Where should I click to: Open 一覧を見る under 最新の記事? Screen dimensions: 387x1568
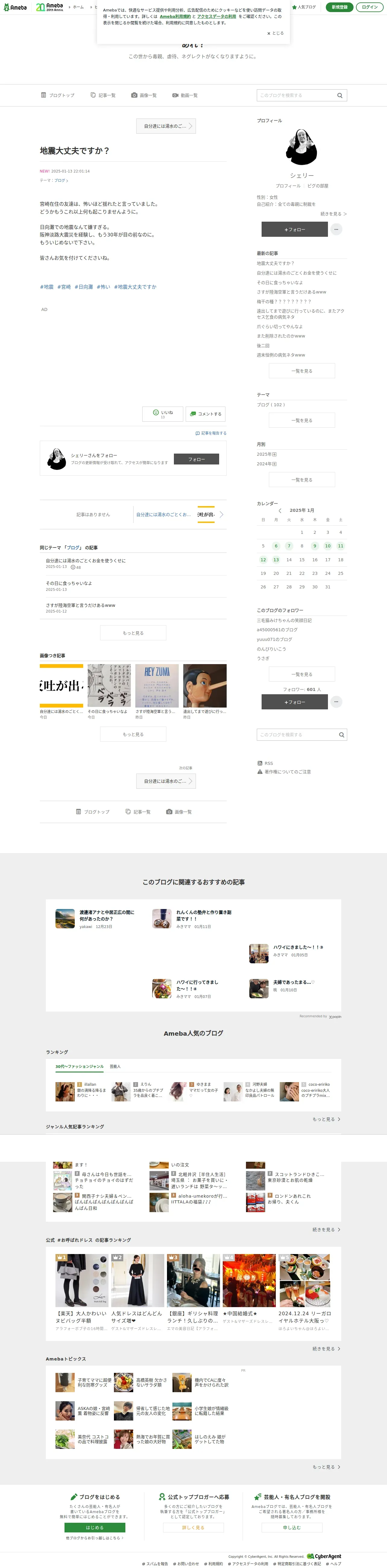tap(302, 371)
